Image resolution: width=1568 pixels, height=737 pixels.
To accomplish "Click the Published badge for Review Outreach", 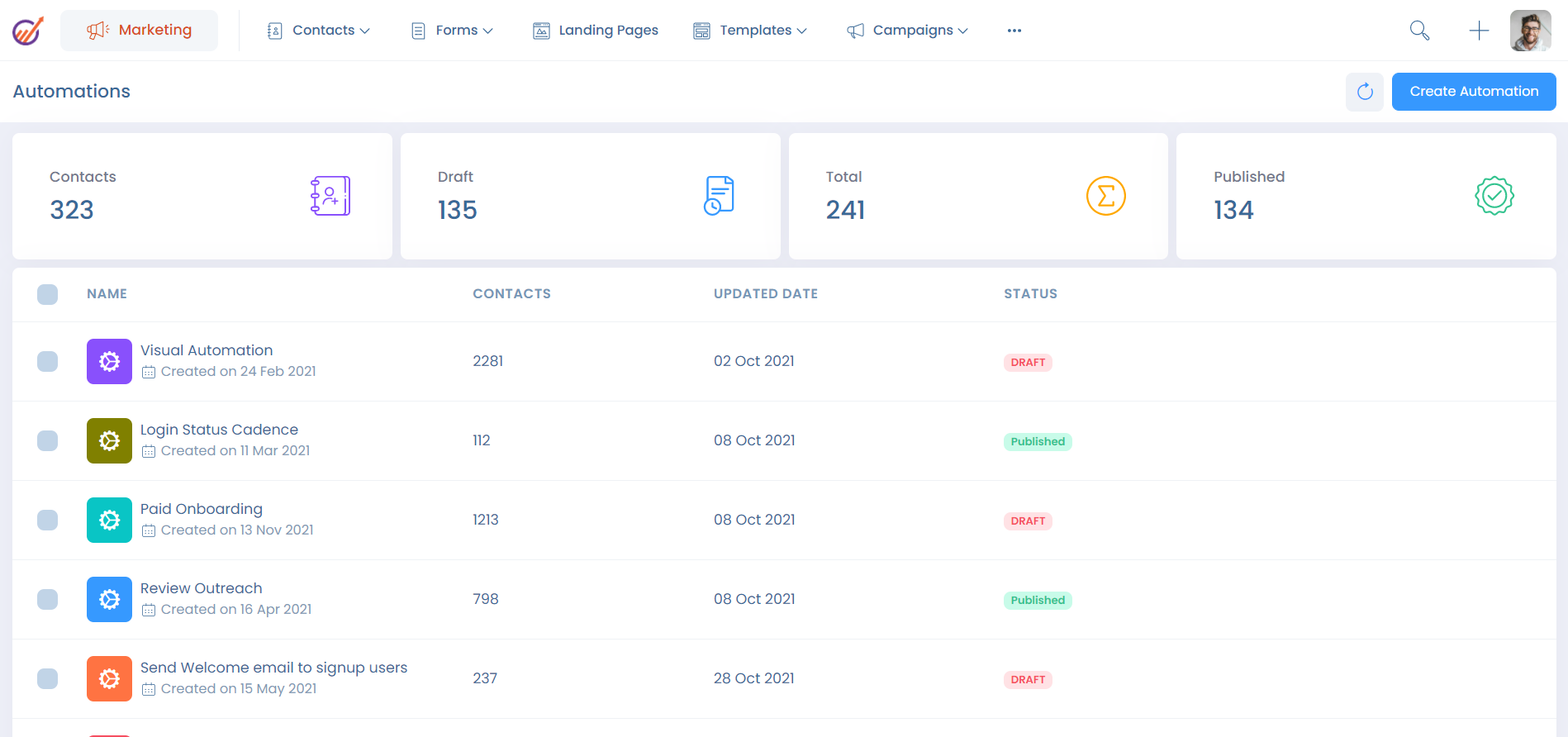I will pyautogui.click(x=1038, y=601).
